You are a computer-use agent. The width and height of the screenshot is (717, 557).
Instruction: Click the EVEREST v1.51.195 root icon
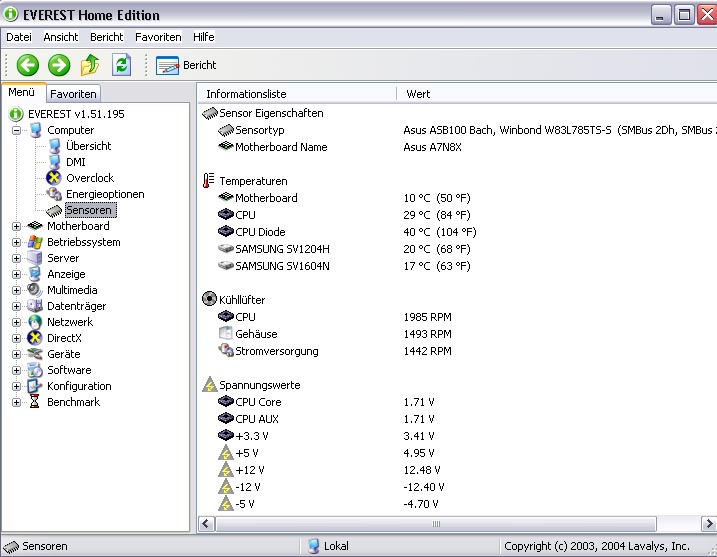point(16,114)
